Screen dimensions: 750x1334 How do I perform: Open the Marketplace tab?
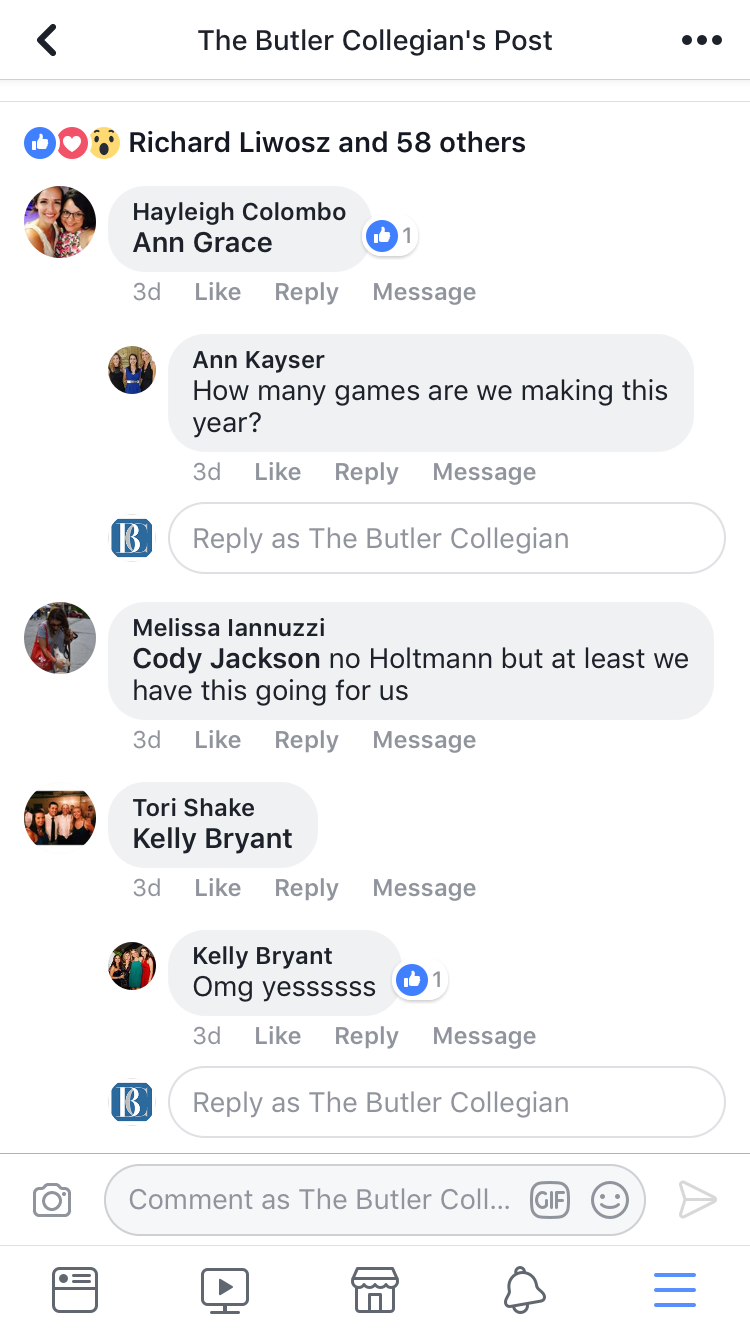point(375,1289)
